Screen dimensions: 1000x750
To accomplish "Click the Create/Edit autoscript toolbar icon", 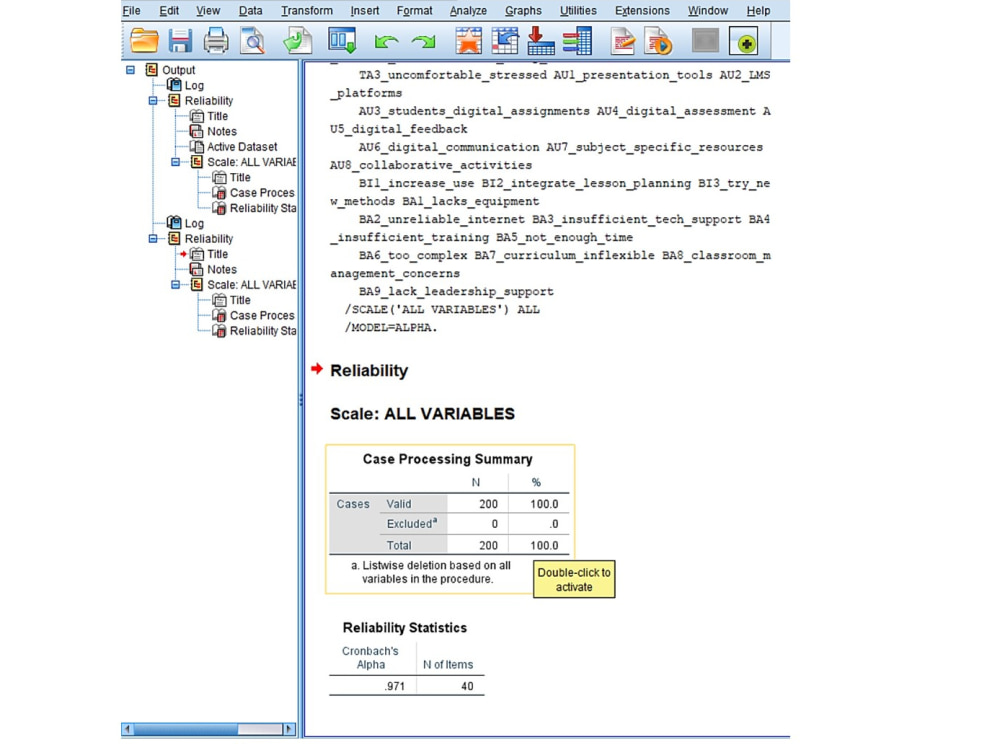I will tap(623, 41).
